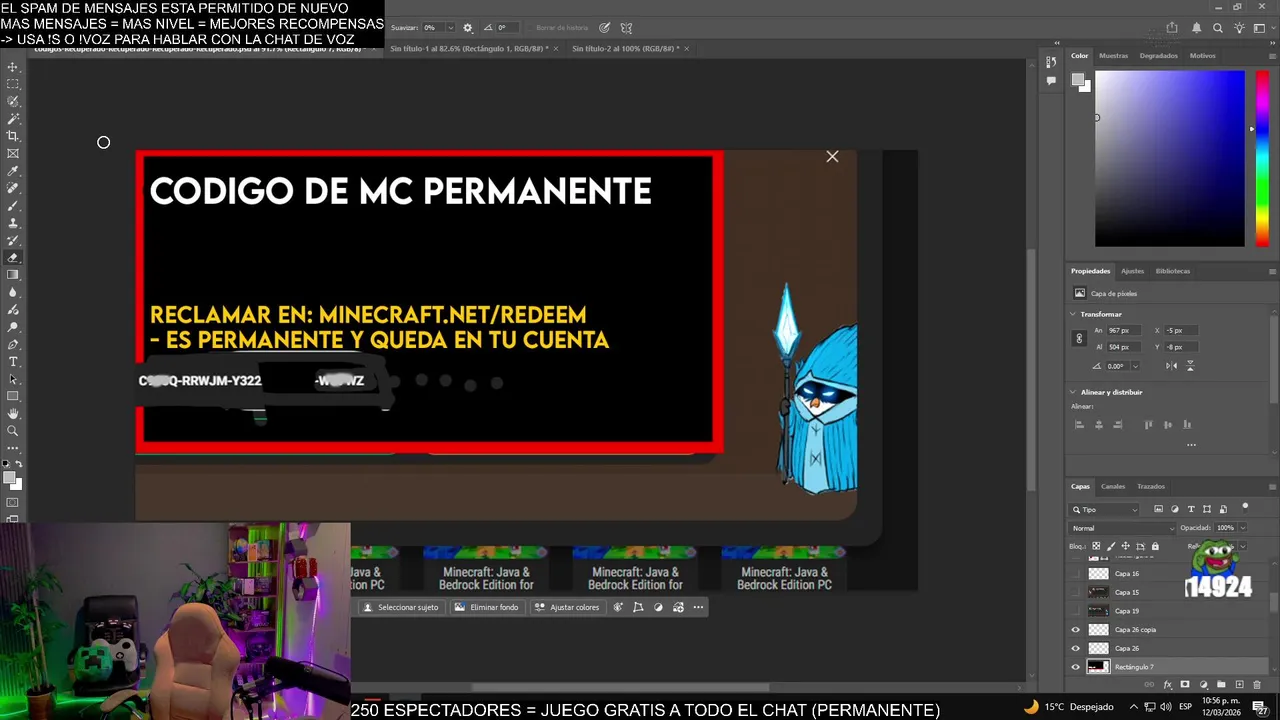This screenshot has width=1280, height=720.
Task: Click the foreground color swatch in toolbar
Action: coord(10,478)
